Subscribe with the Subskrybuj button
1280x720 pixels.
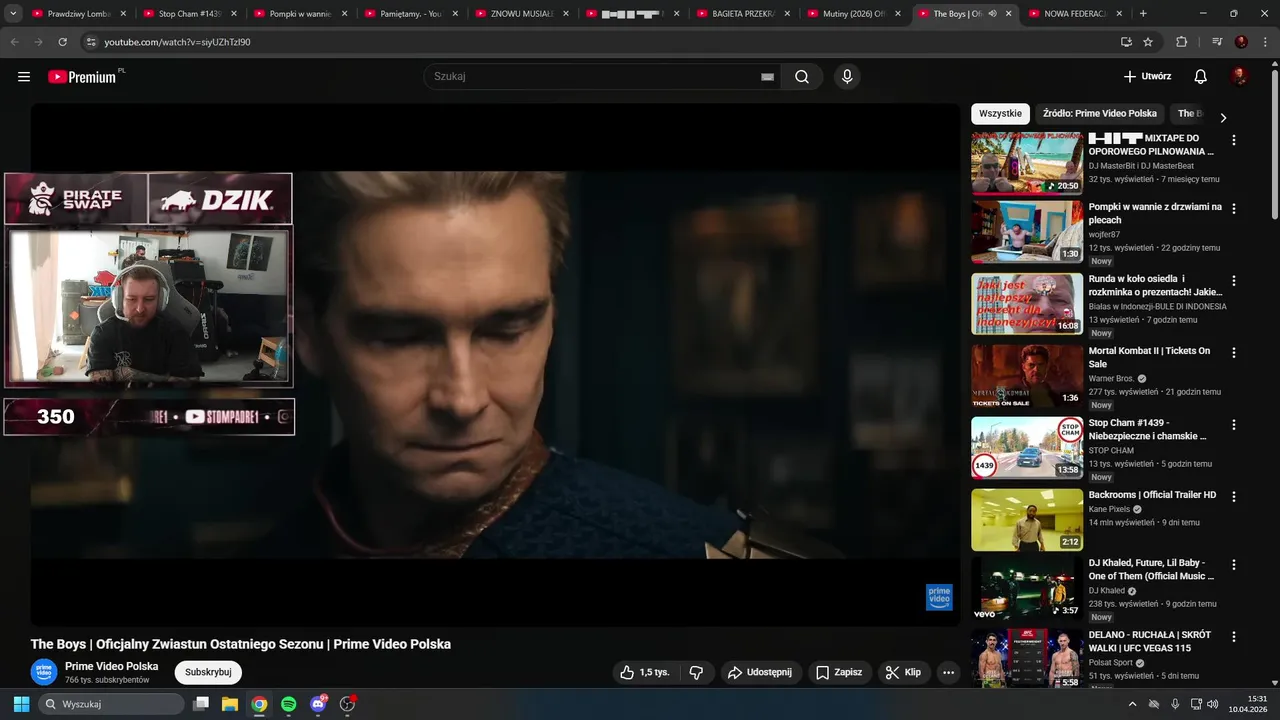208,672
